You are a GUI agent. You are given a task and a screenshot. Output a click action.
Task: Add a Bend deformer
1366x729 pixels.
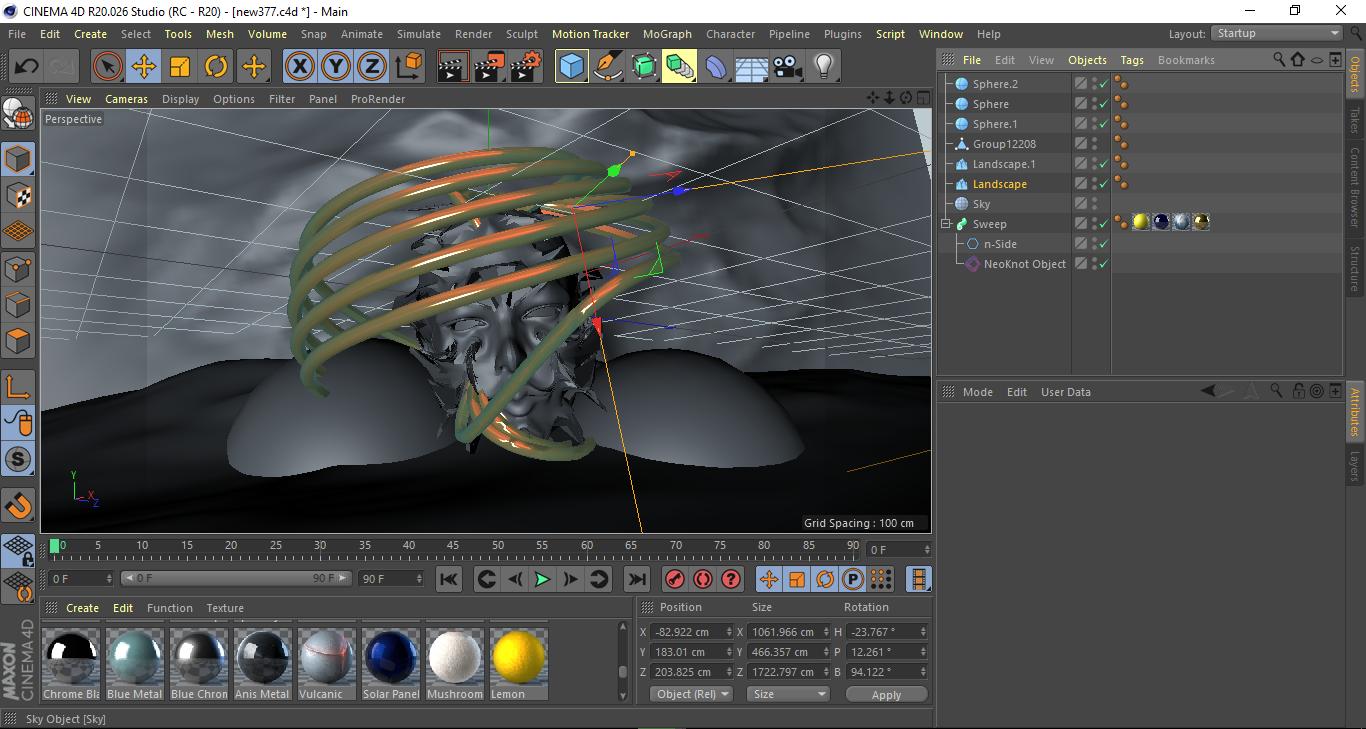716,67
